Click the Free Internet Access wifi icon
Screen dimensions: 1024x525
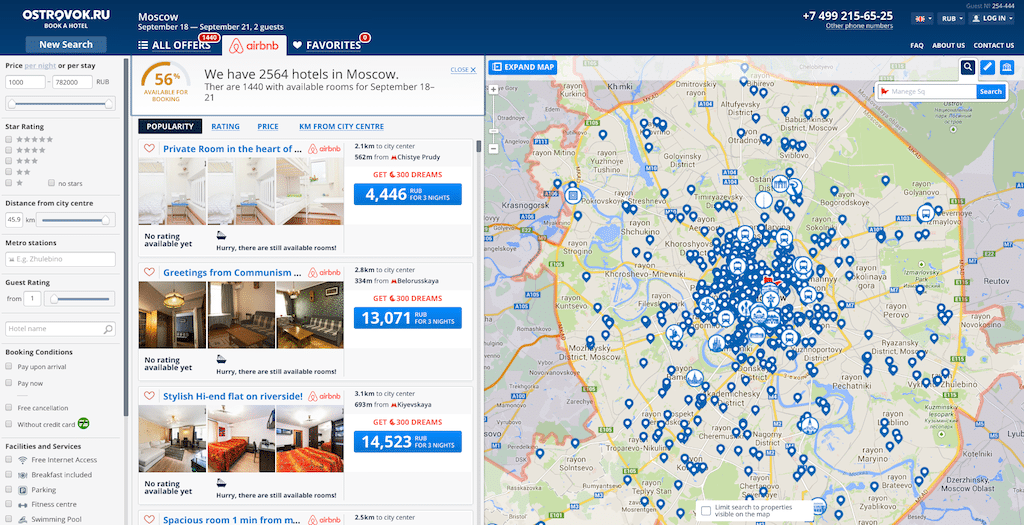point(22,460)
